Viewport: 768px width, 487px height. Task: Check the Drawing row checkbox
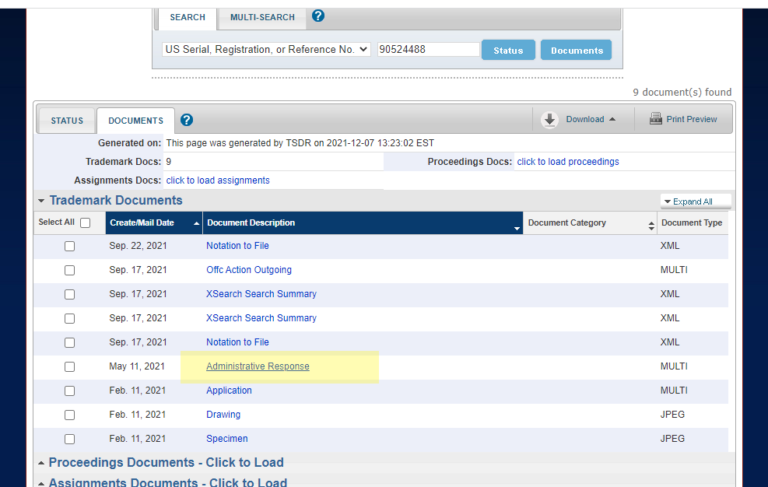coord(70,415)
